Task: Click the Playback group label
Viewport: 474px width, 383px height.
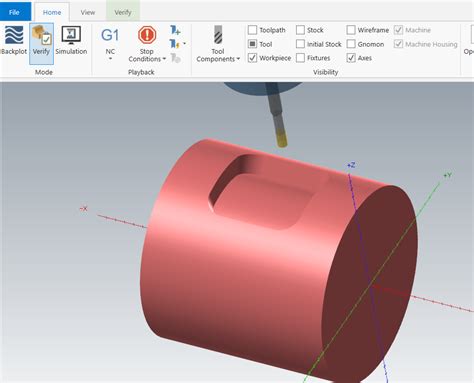Action: [141, 72]
